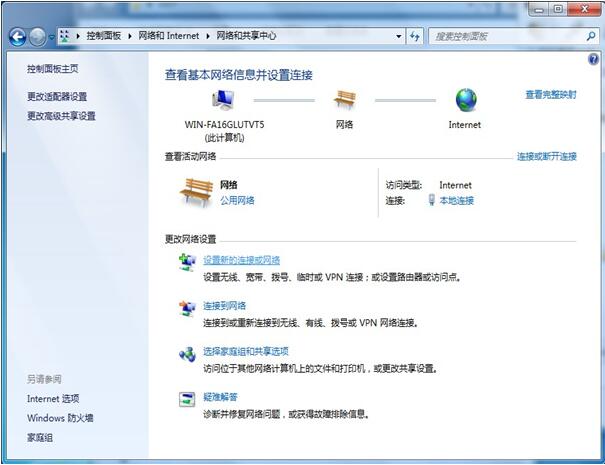The height and width of the screenshot is (465, 605).
Task: Open Windows 防火墙 from the sidebar
Action: 60,418
